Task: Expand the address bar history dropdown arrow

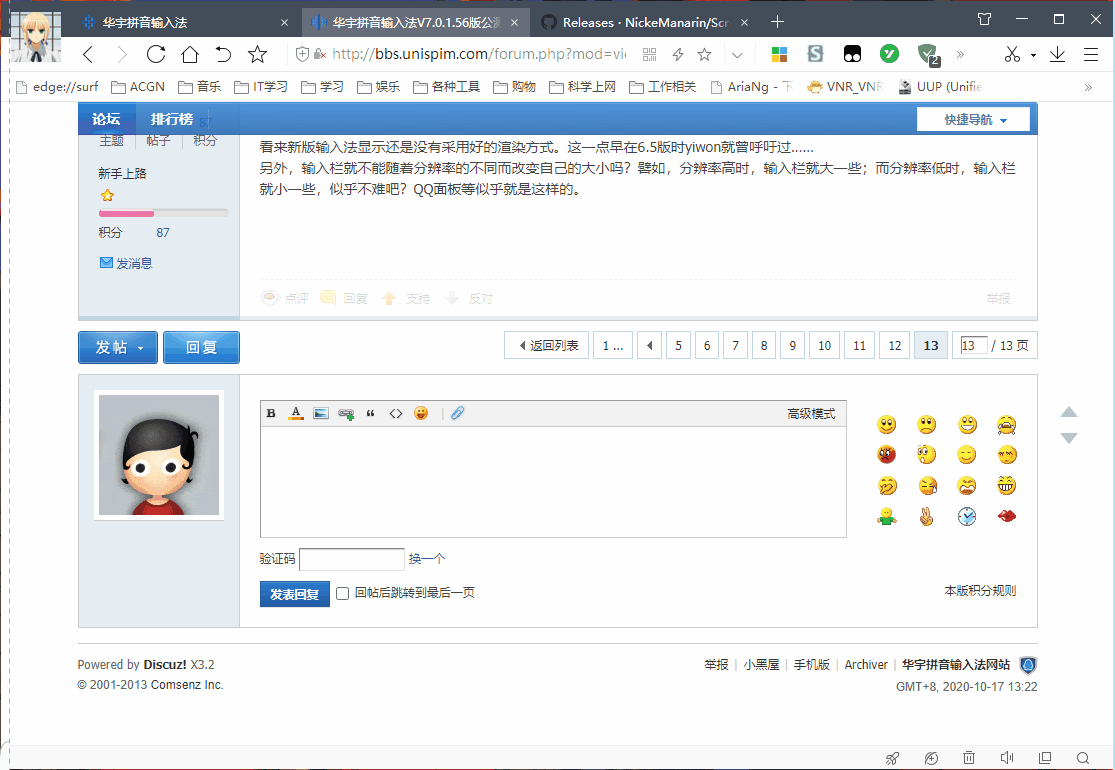Action: click(x=737, y=55)
